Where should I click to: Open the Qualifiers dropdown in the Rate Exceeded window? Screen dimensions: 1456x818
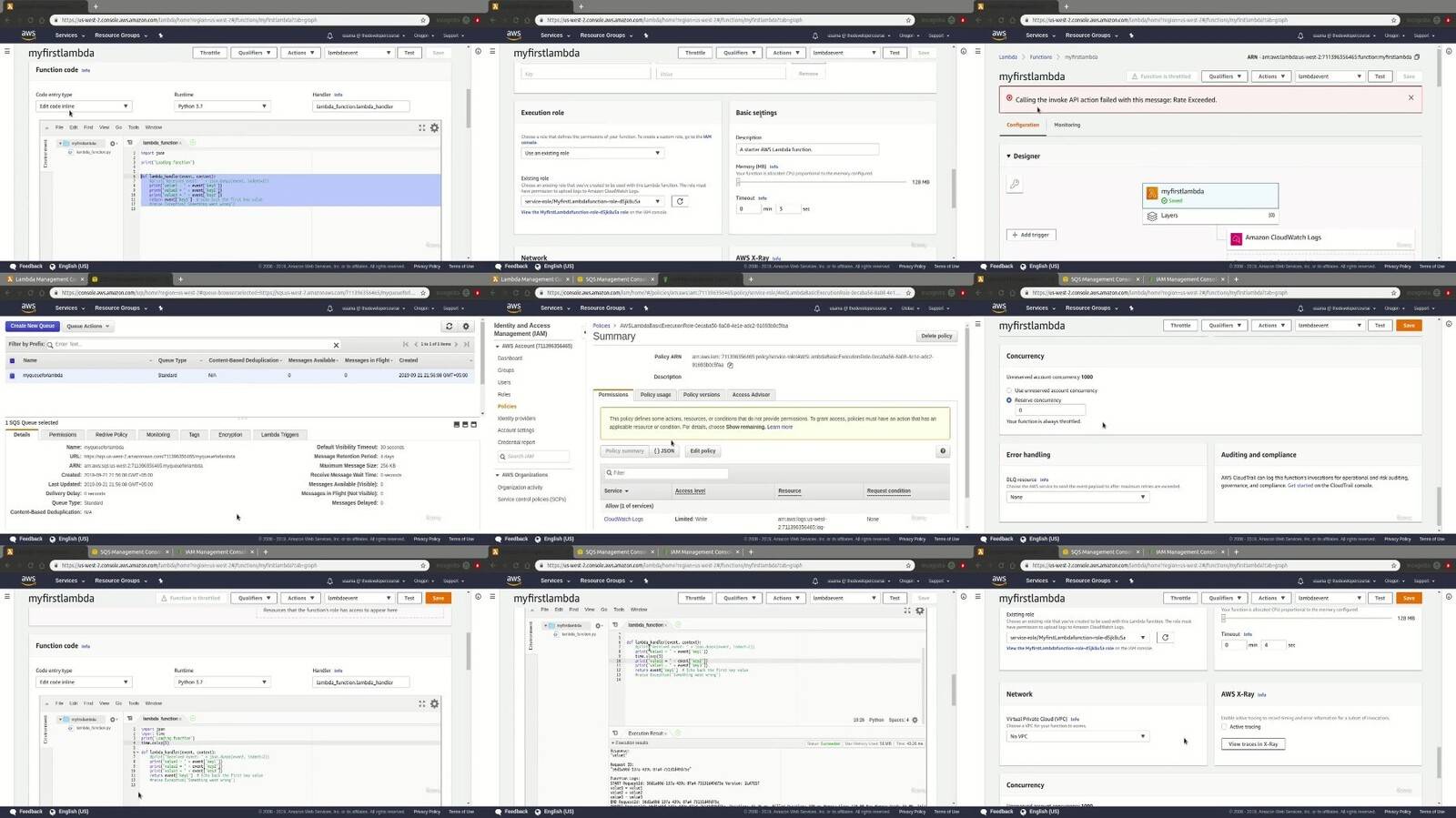(x=1223, y=76)
